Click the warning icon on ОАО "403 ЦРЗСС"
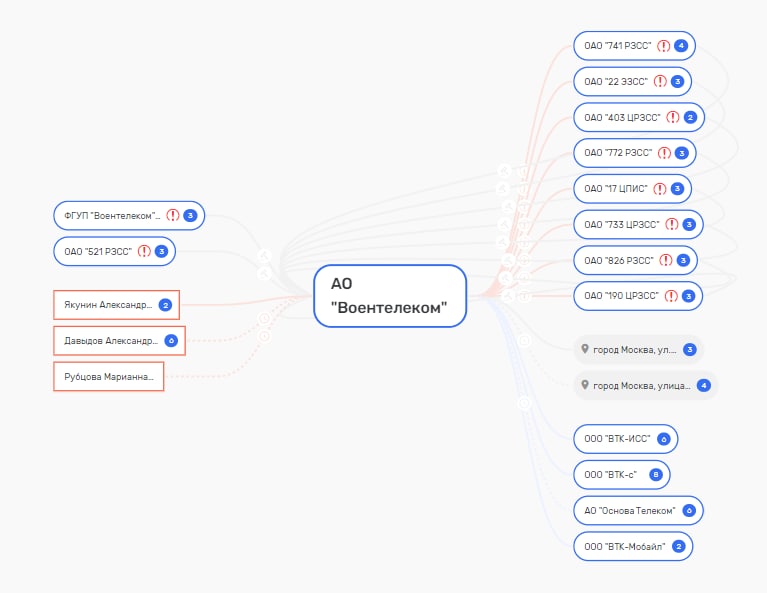 (x=673, y=117)
